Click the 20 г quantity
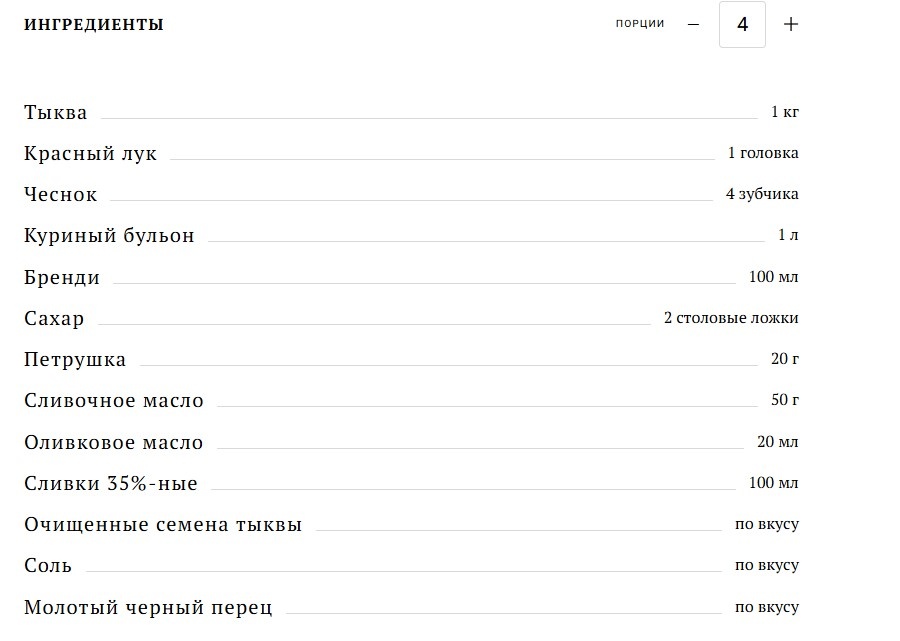This screenshot has height=641, width=900. click(785, 359)
